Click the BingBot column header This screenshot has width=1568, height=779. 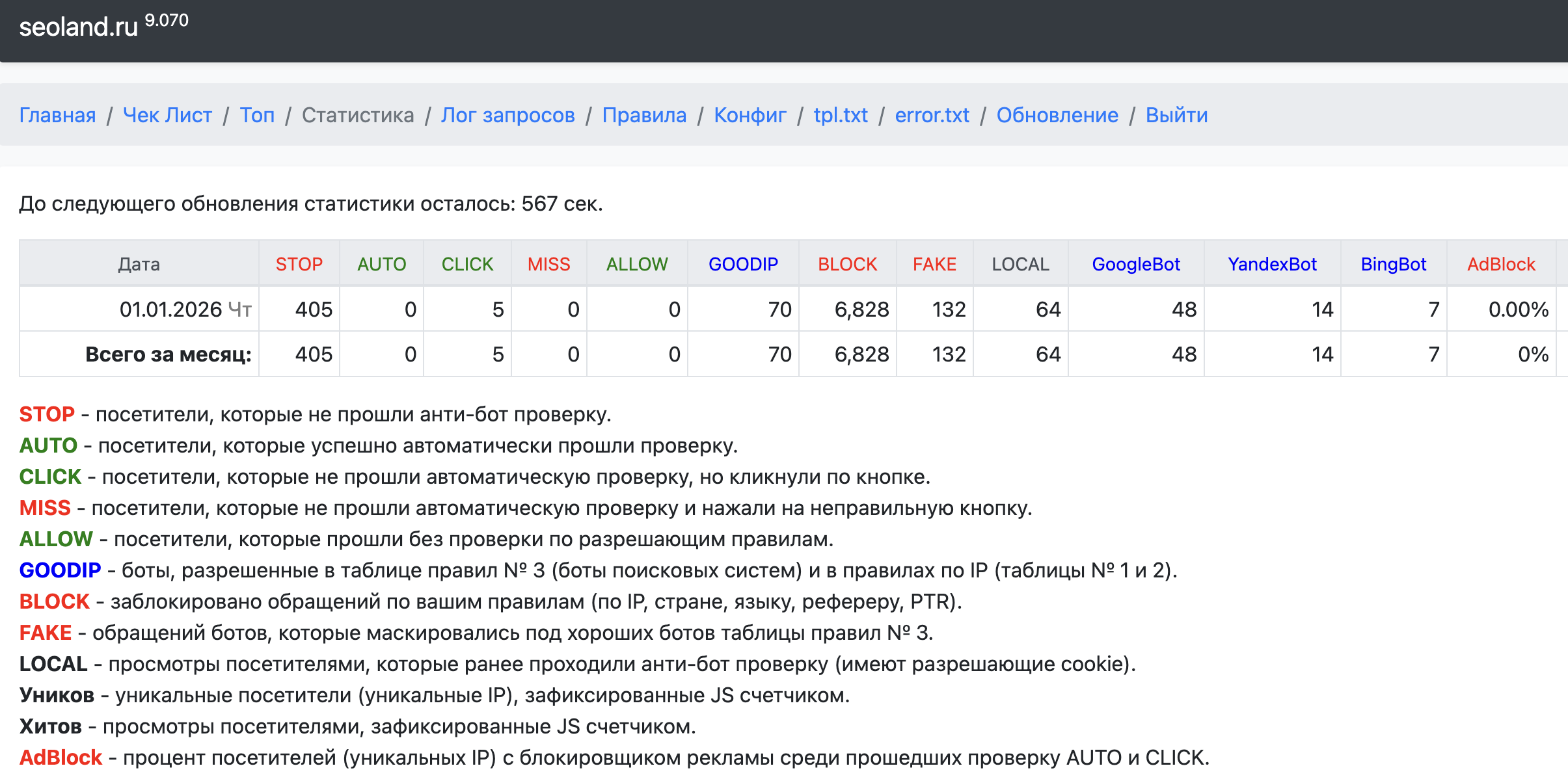1393,264
